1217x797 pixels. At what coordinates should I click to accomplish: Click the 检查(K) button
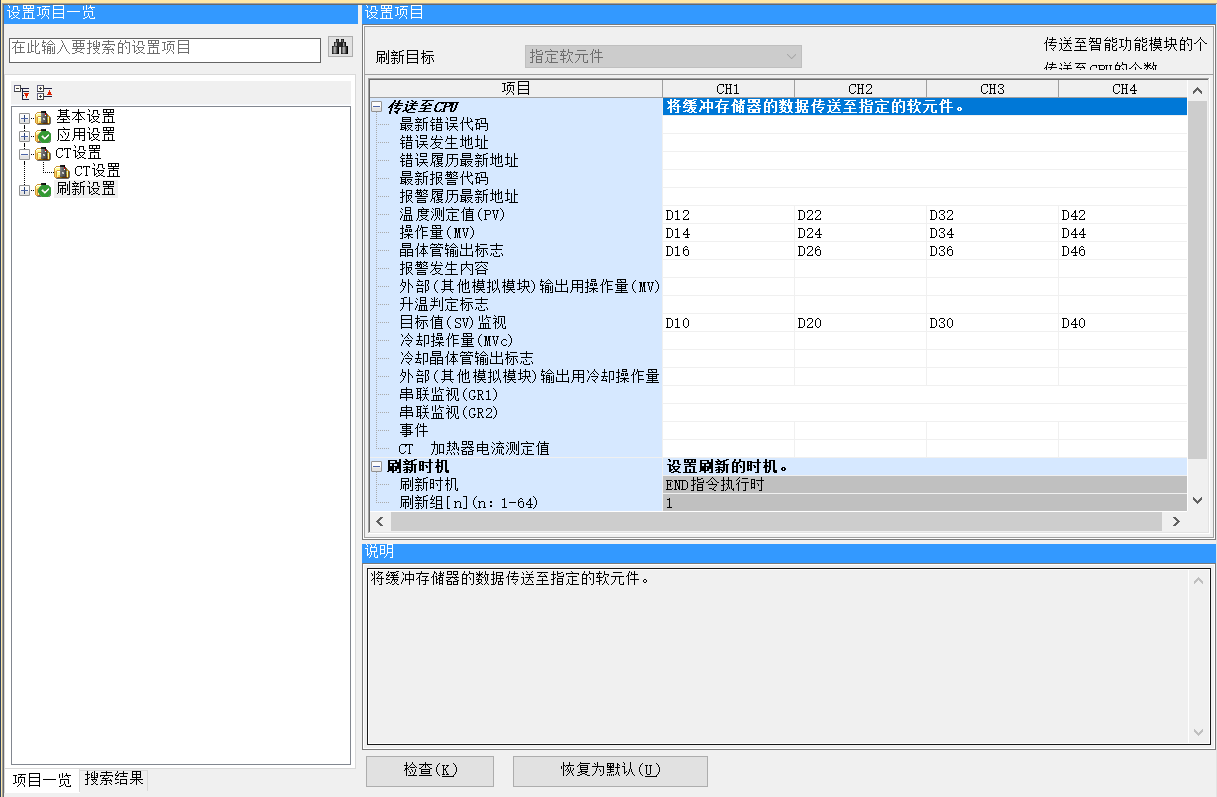click(430, 771)
